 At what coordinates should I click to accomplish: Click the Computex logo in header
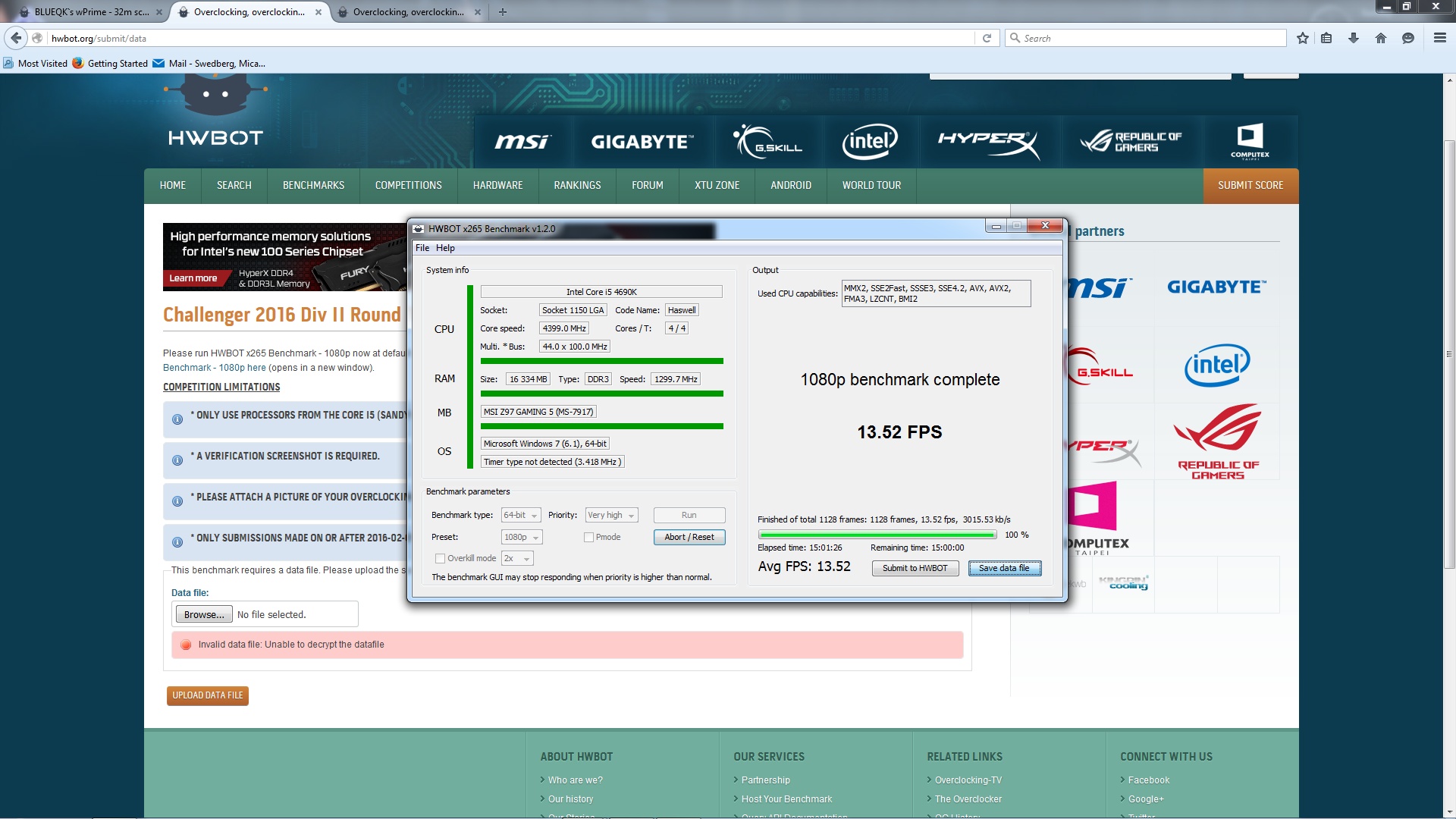[1250, 142]
